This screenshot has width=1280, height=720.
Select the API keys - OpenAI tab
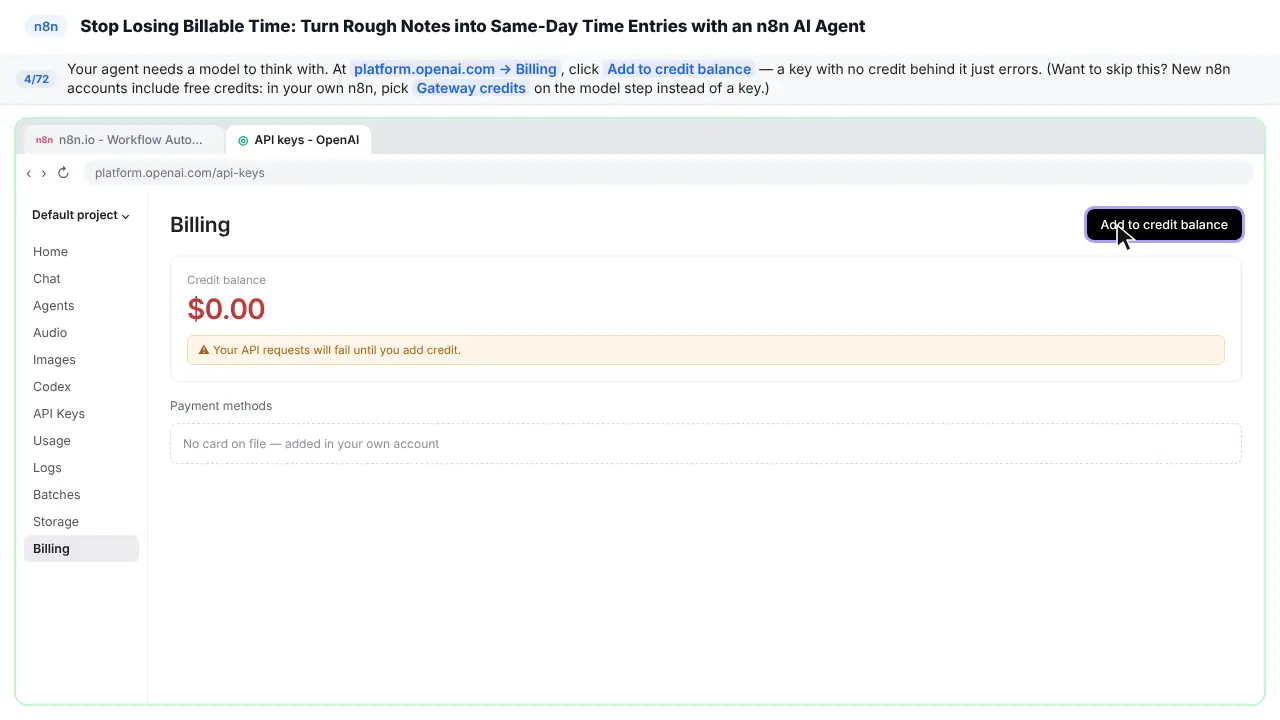(298, 140)
